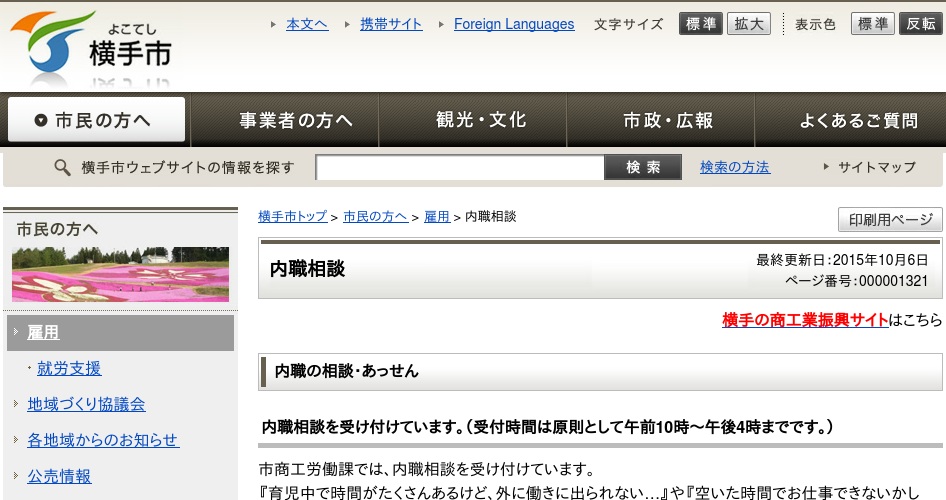946x500 pixels.
Task: Open the サイトマップ link
Action: 876,167
